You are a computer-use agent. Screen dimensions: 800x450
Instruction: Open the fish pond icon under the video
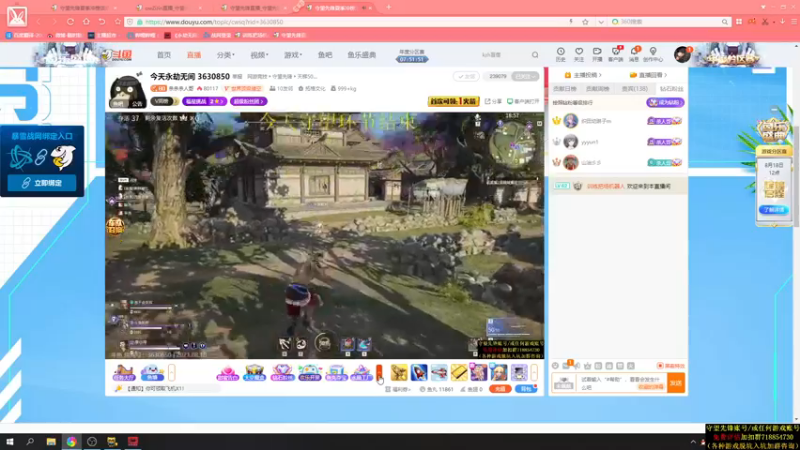pos(152,373)
